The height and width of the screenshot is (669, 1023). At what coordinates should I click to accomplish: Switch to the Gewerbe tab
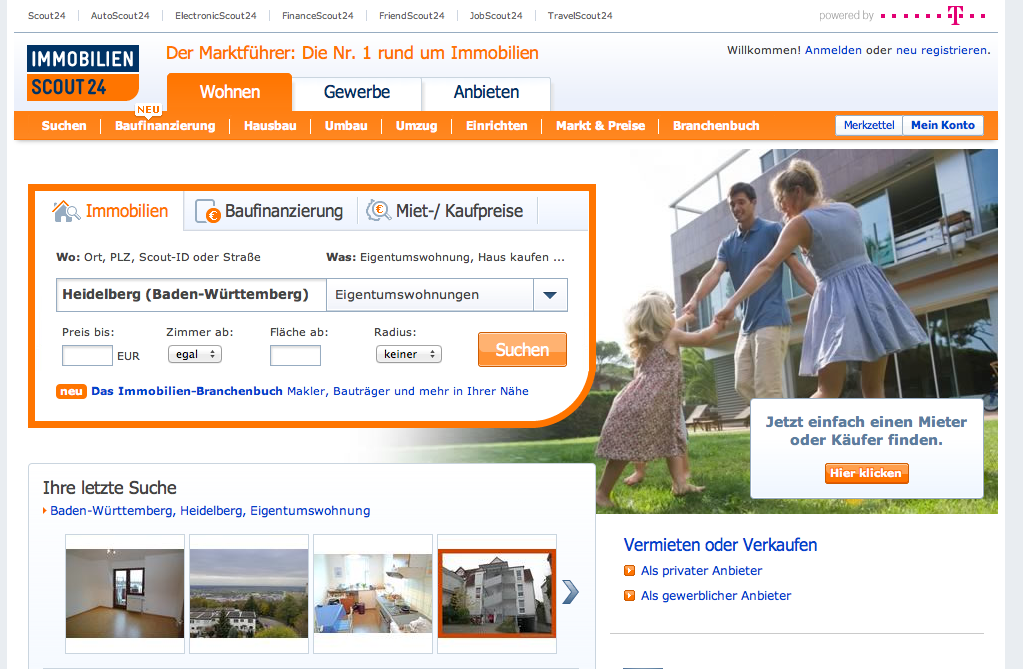[x=357, y=92]
